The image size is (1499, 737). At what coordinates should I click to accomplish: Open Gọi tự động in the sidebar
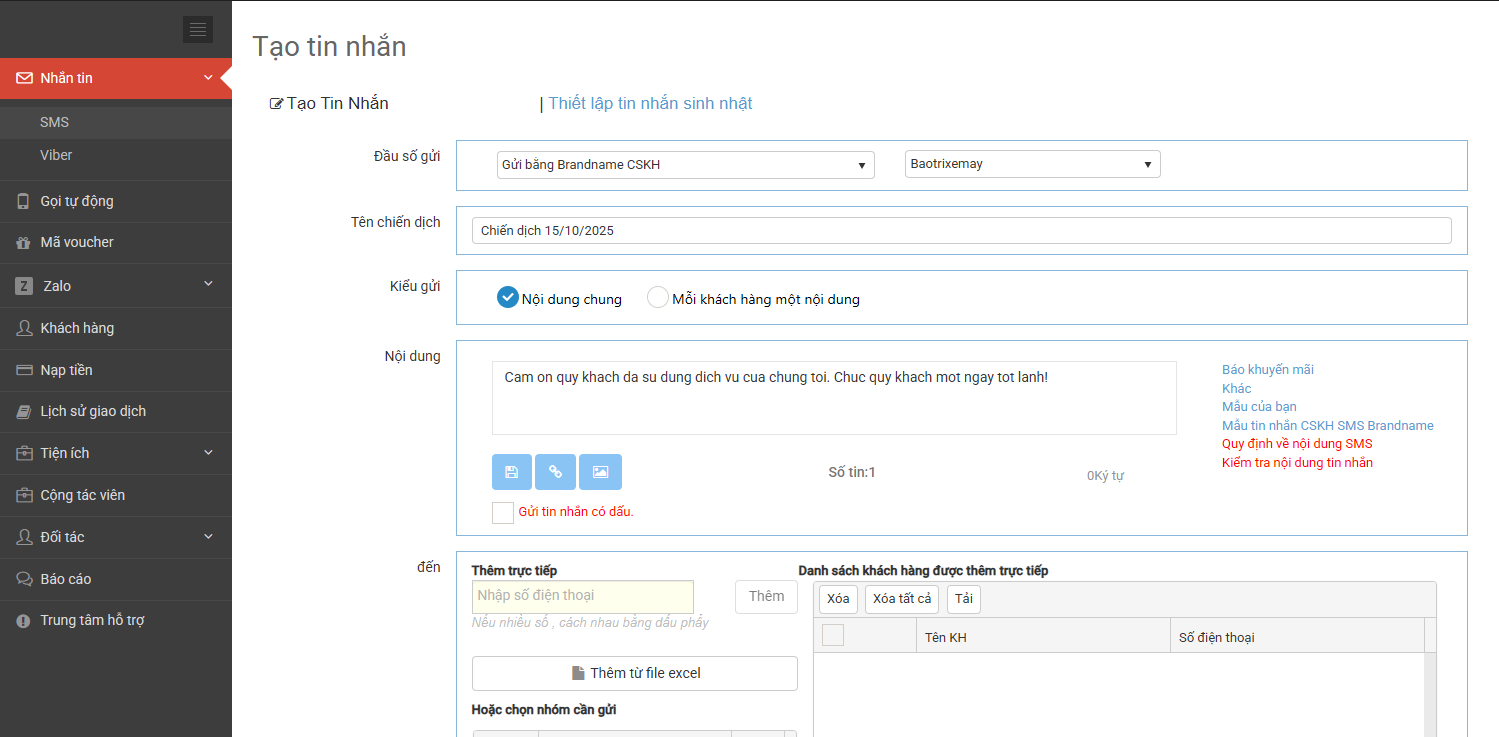point(76,201)
